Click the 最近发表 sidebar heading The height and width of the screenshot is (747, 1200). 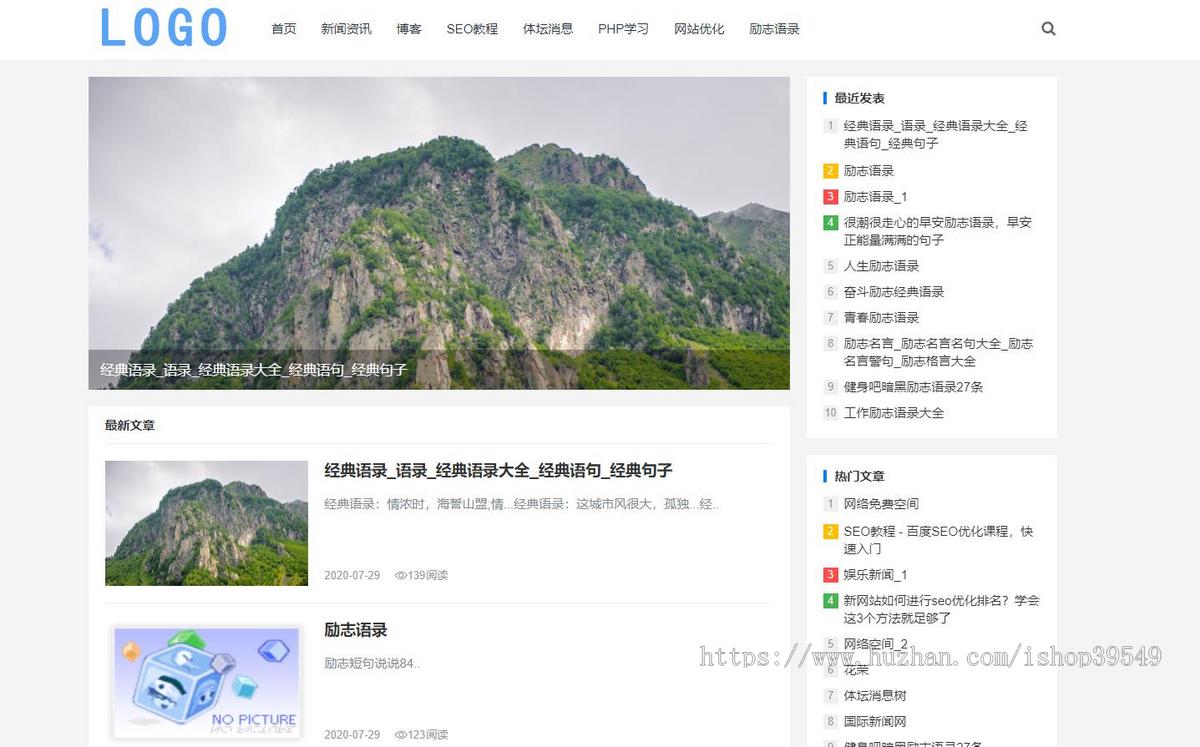click(x=859, y=98)
